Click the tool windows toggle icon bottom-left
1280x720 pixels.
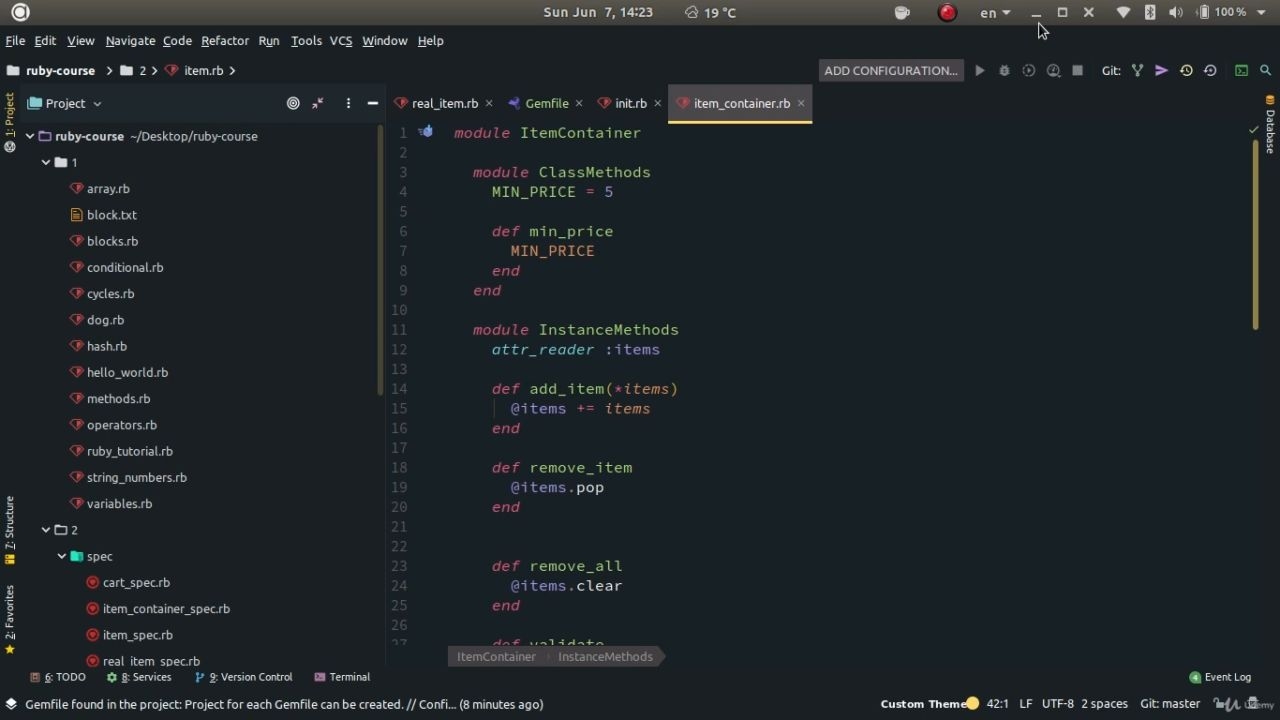tap(11, 704)
